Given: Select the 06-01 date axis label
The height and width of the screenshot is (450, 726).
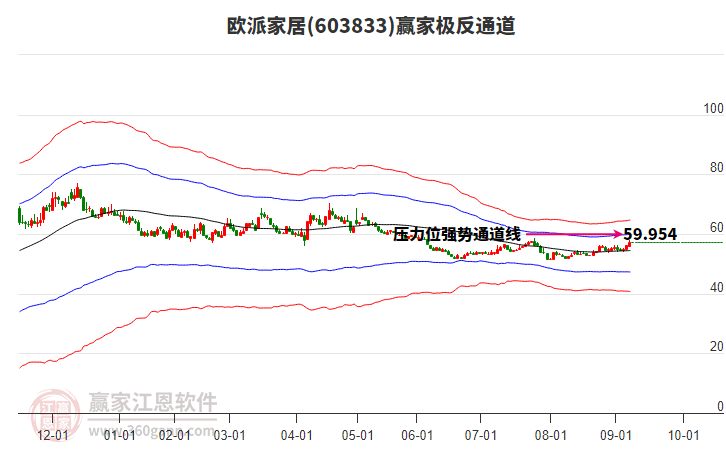Looking at the screenshot, I should click(x=417, y=435).
